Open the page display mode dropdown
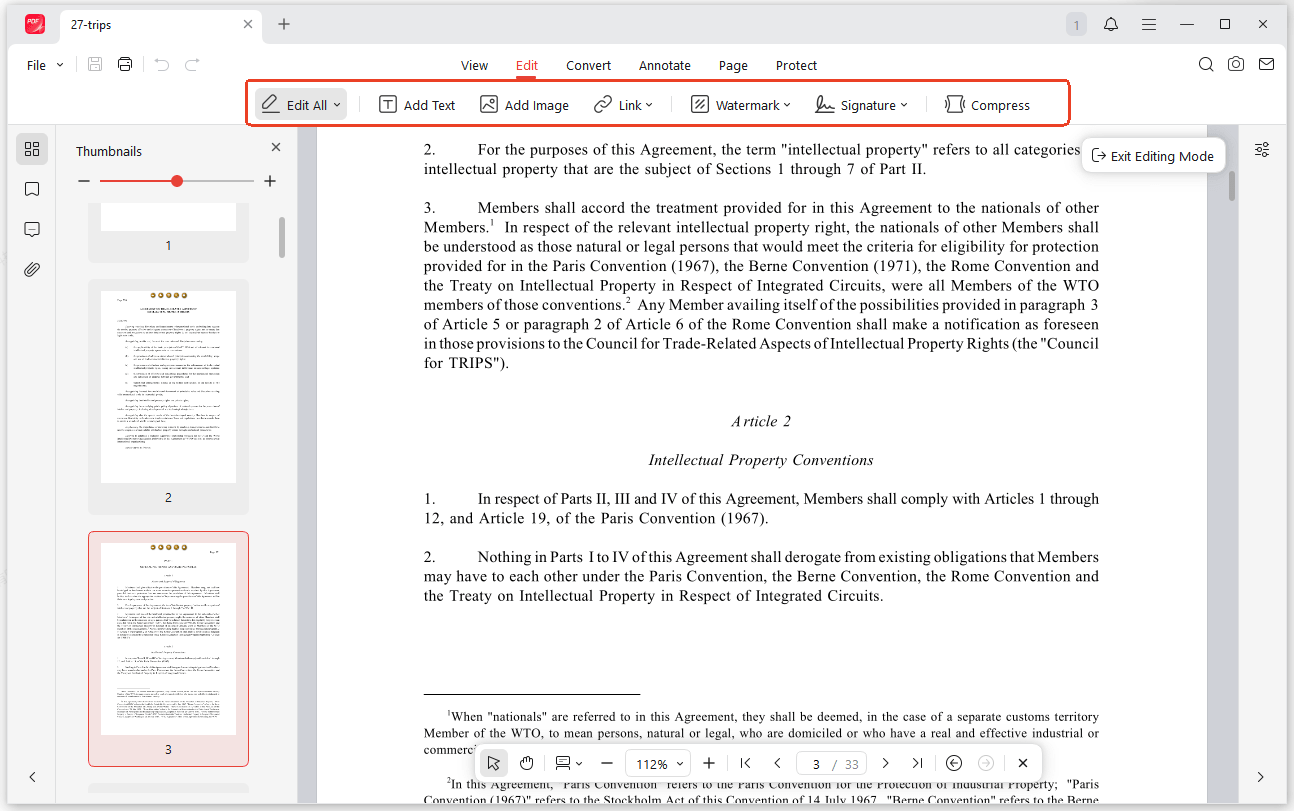This screenshot has height=811, width=1294. 569,763
